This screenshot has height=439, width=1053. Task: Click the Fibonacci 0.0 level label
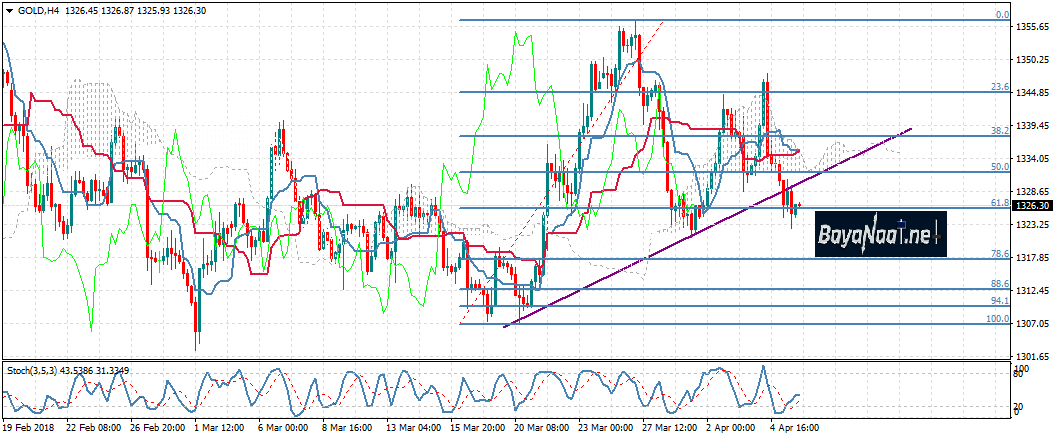pyautogui.click(x=1001, y=15)
